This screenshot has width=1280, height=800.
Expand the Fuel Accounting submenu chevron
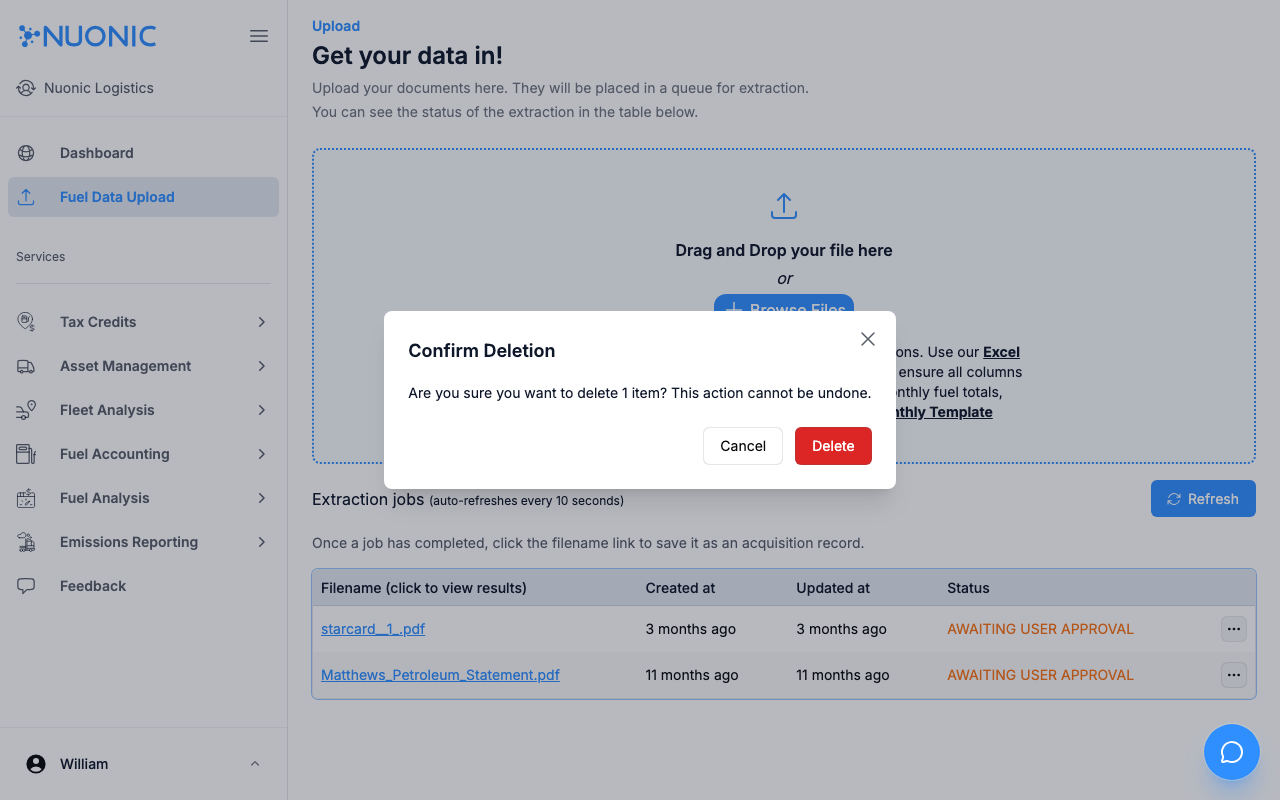(x=262, y=454)
